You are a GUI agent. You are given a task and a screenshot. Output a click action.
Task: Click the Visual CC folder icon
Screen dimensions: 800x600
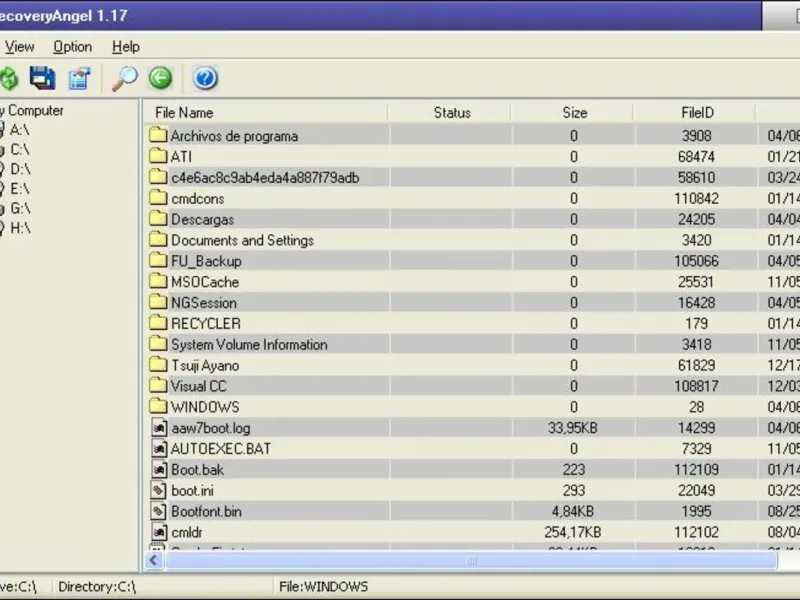158,385
